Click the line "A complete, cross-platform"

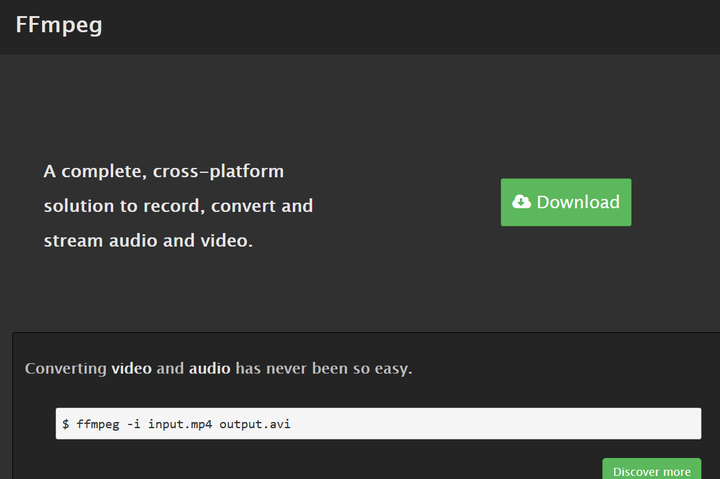pos(164,172)
